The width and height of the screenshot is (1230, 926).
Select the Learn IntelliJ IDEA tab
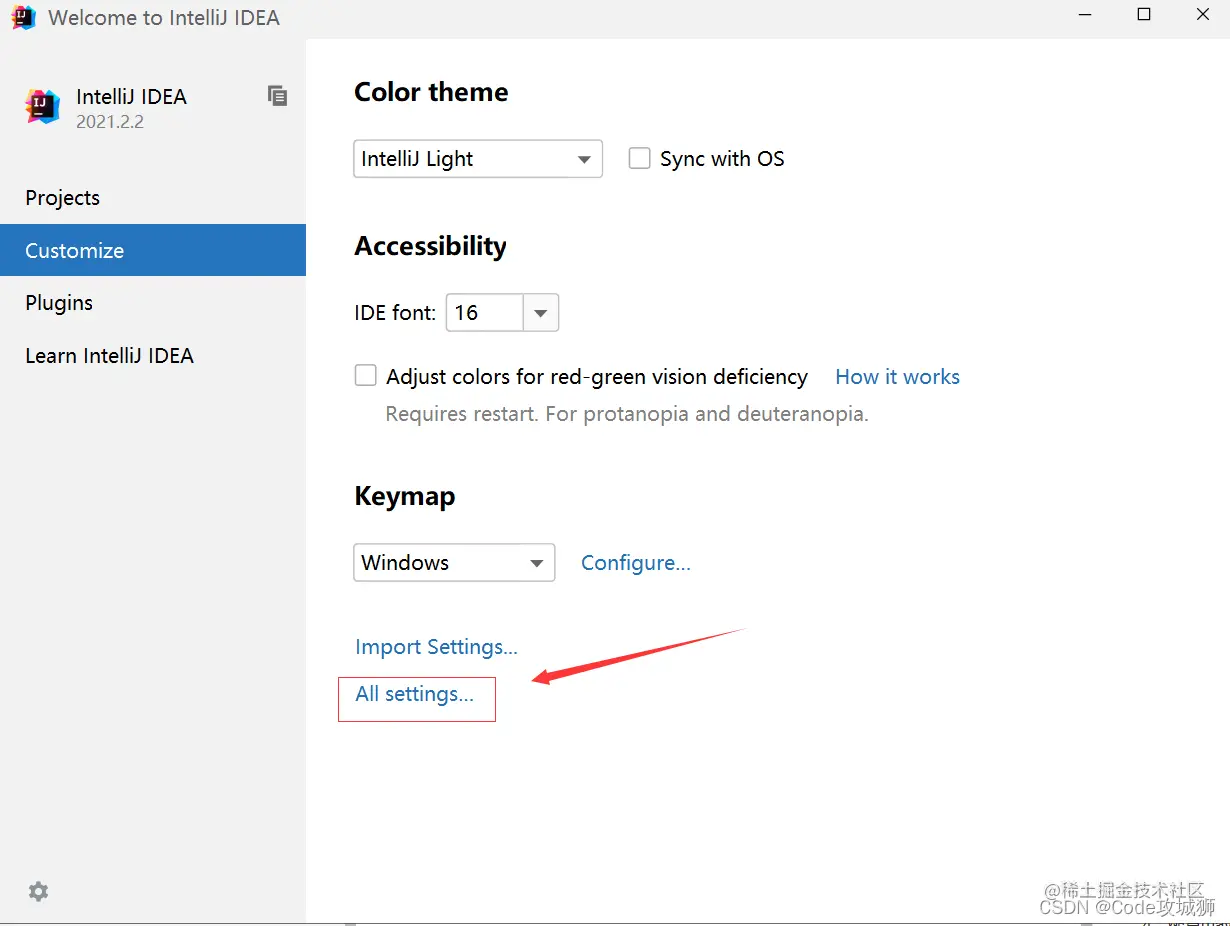pos(109,356)
